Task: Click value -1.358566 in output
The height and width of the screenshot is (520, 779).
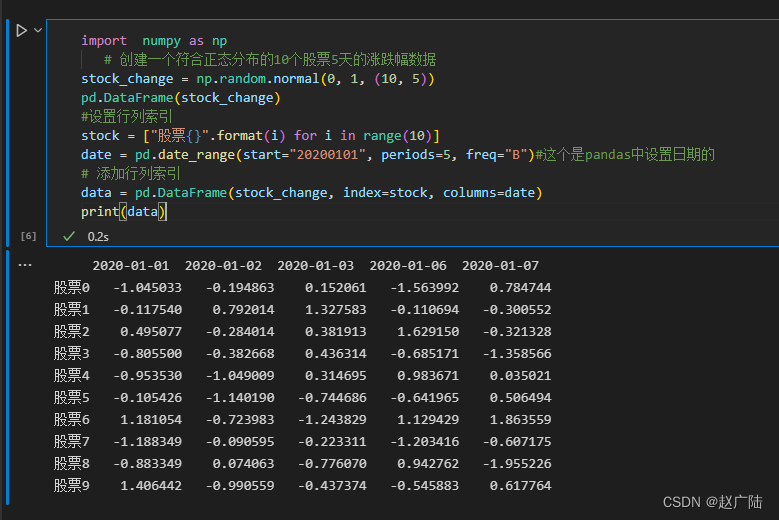Action: point(517,354)
